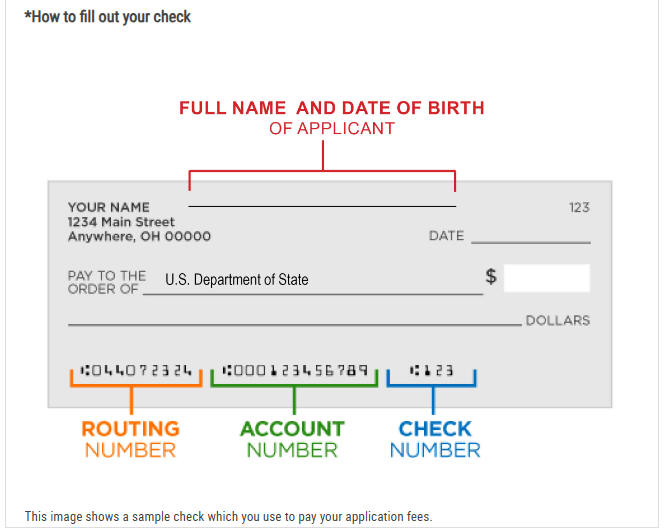Click the 'PAY TO THE ORDER OF' label
665x529 pixels.
107,282
